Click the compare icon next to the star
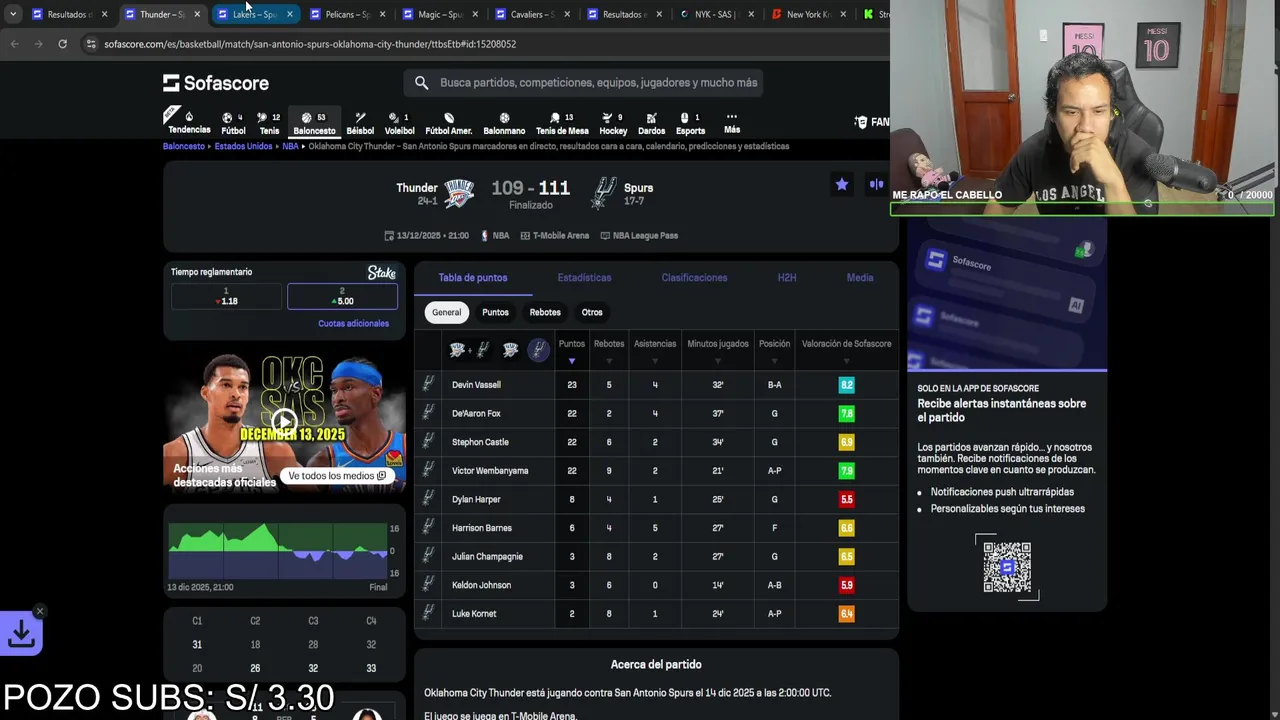1280x720 pixels. 876,184
